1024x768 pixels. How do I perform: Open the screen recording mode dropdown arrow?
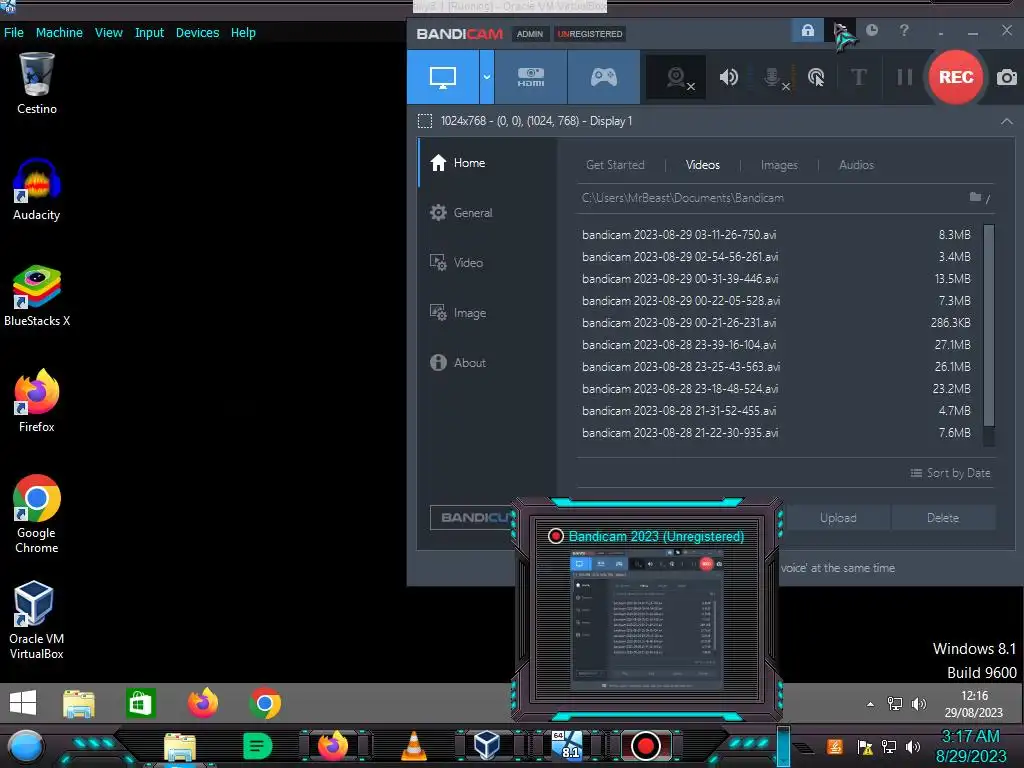tap(487, 77)
